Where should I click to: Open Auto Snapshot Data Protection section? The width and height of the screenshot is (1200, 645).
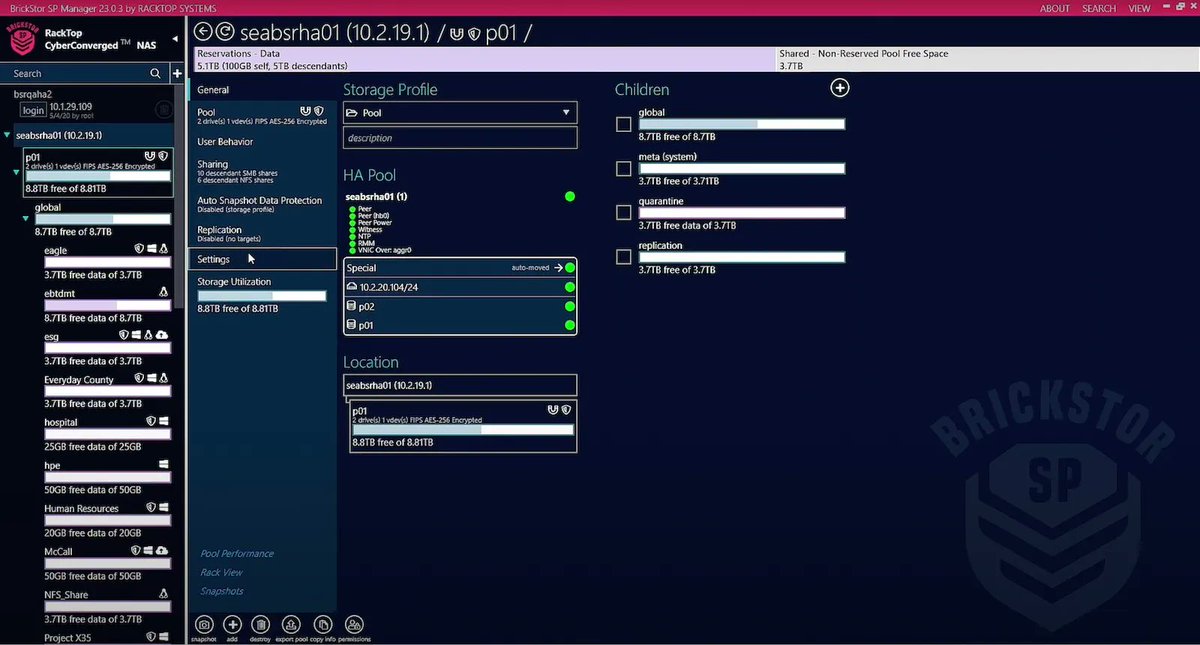(262, 205)
